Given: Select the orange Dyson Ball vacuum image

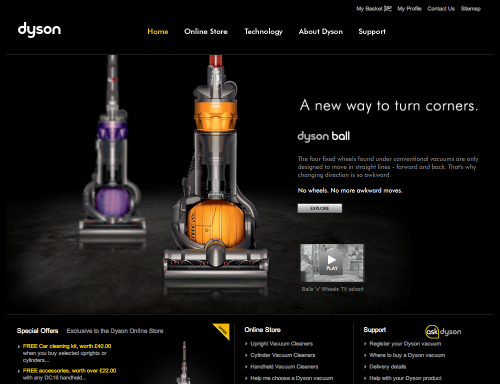Looking at the screenshot, I should click(x=216, y=173).
